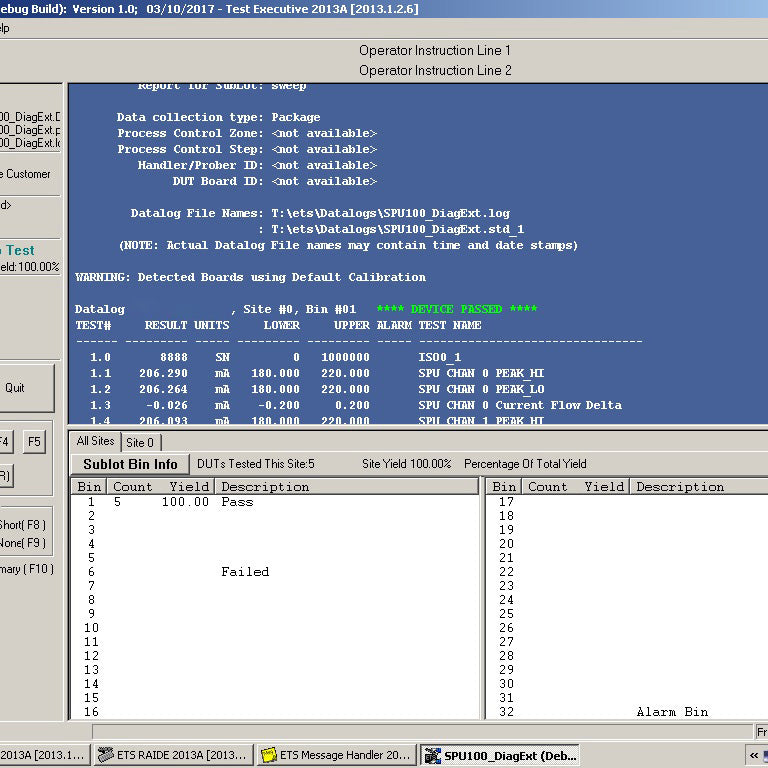Click the F5 function key button

pyautogui.click(x=34, y=442)
